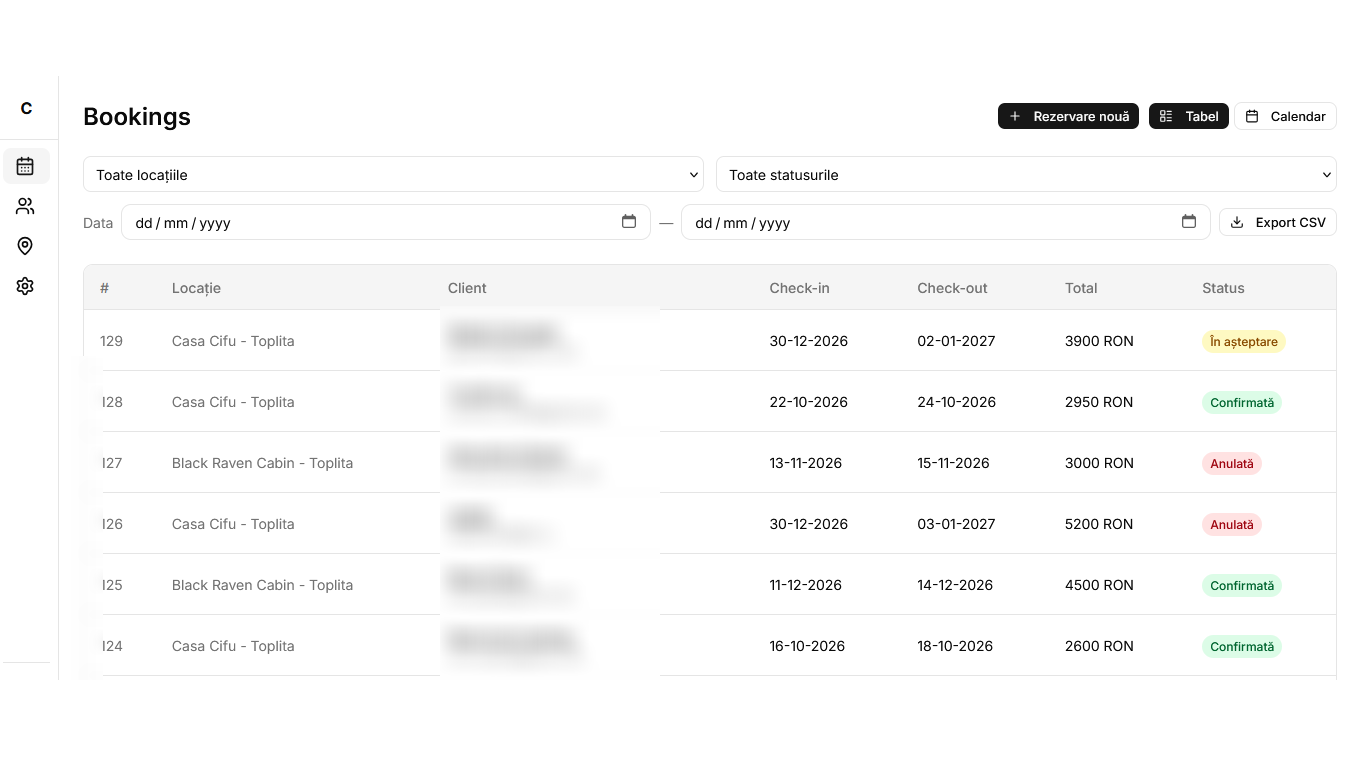
Task: Click the C logo in the sidebar
Action: 26,108
